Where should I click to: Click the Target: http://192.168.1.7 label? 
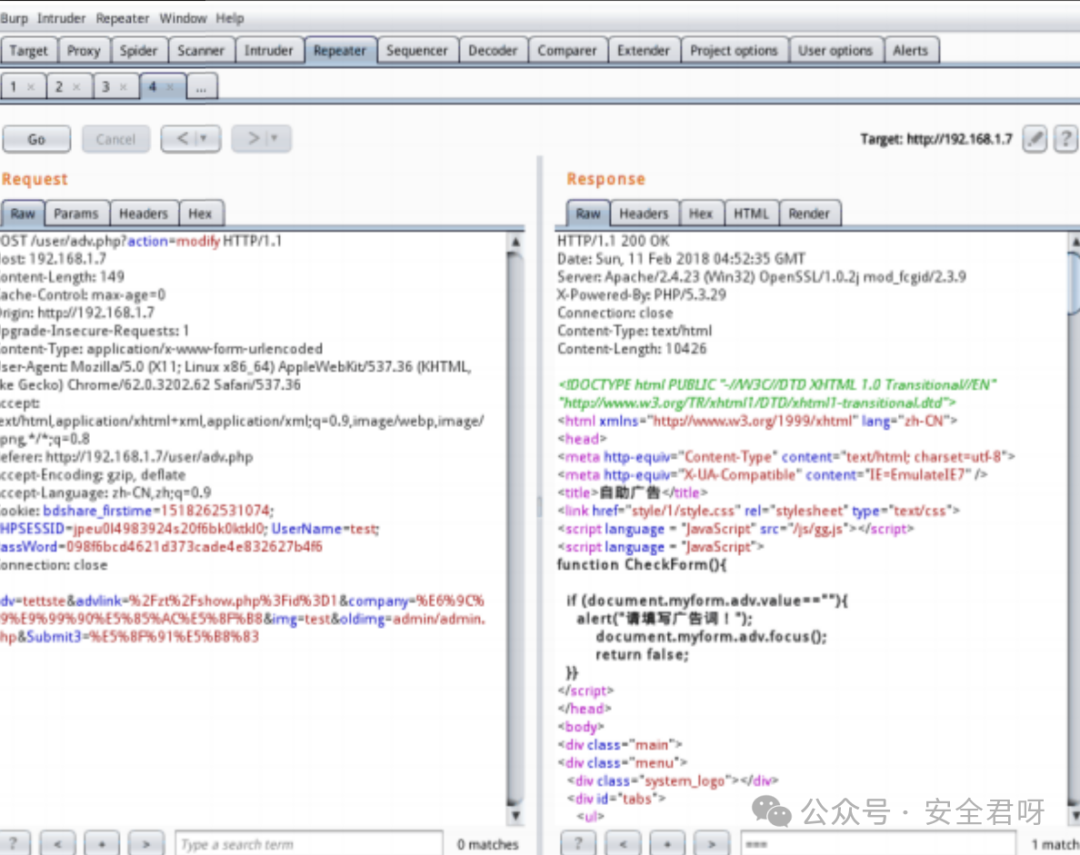936,139
